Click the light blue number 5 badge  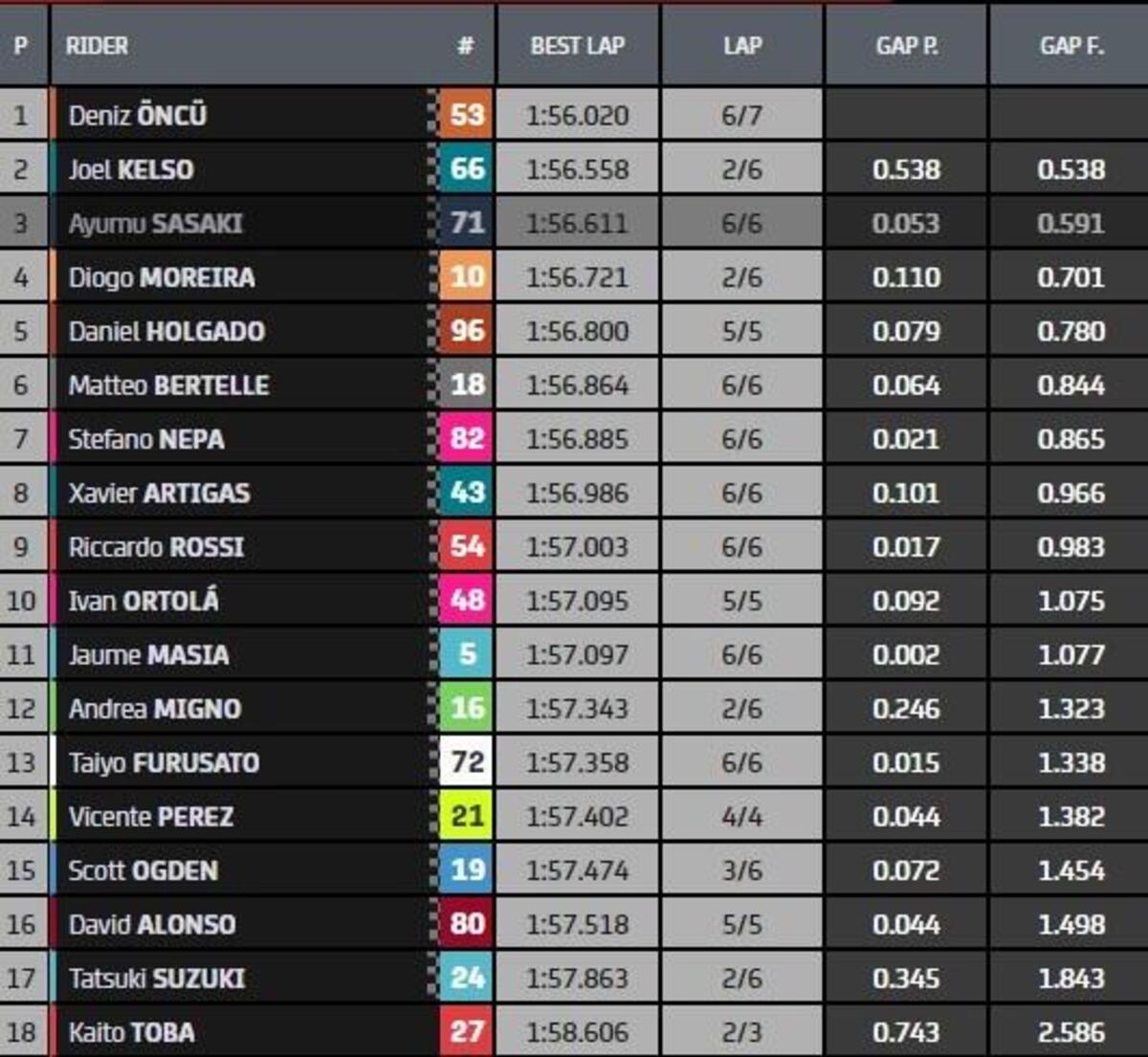466,654
